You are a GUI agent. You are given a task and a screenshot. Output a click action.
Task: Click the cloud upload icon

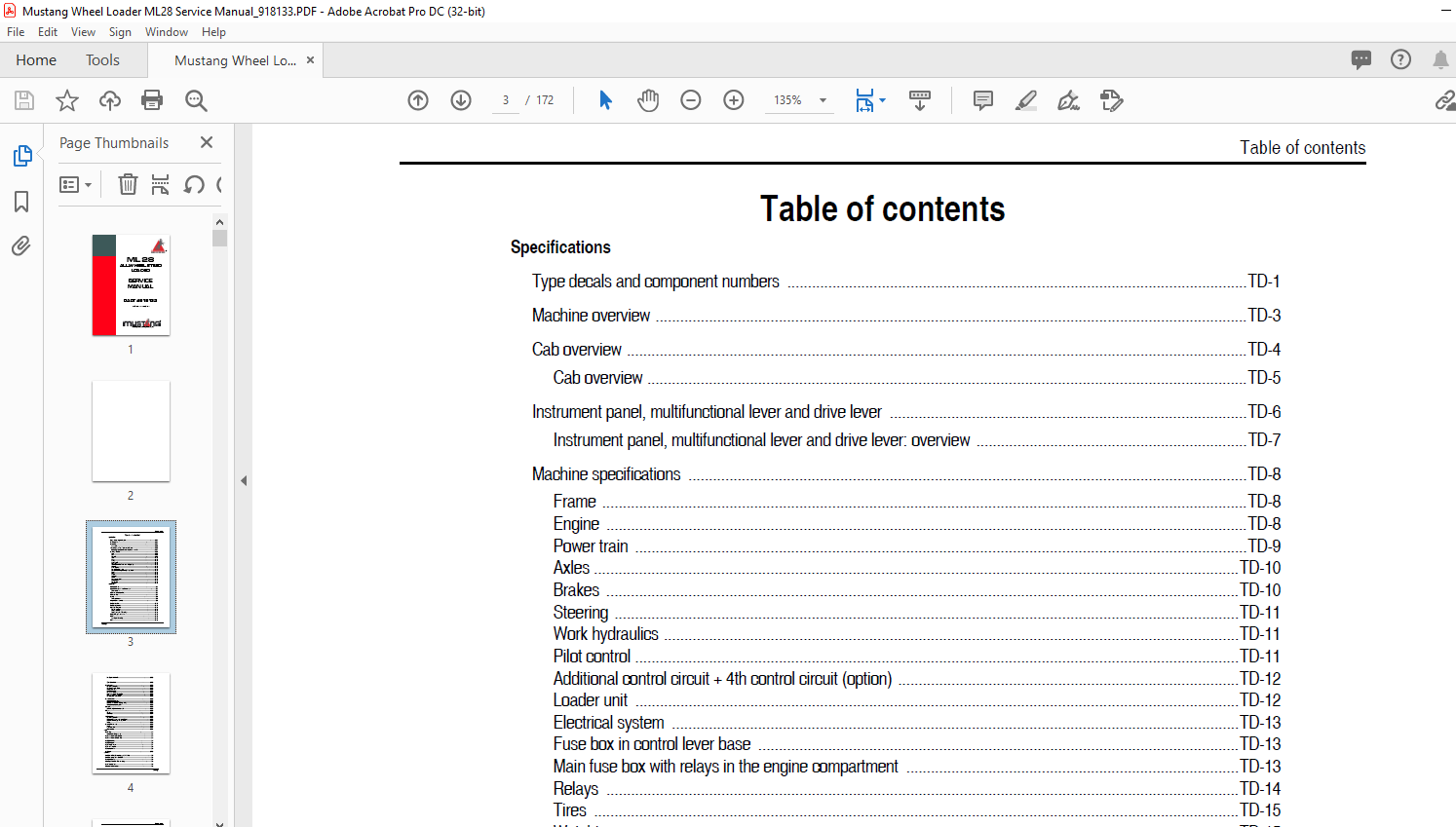(110, 100)
